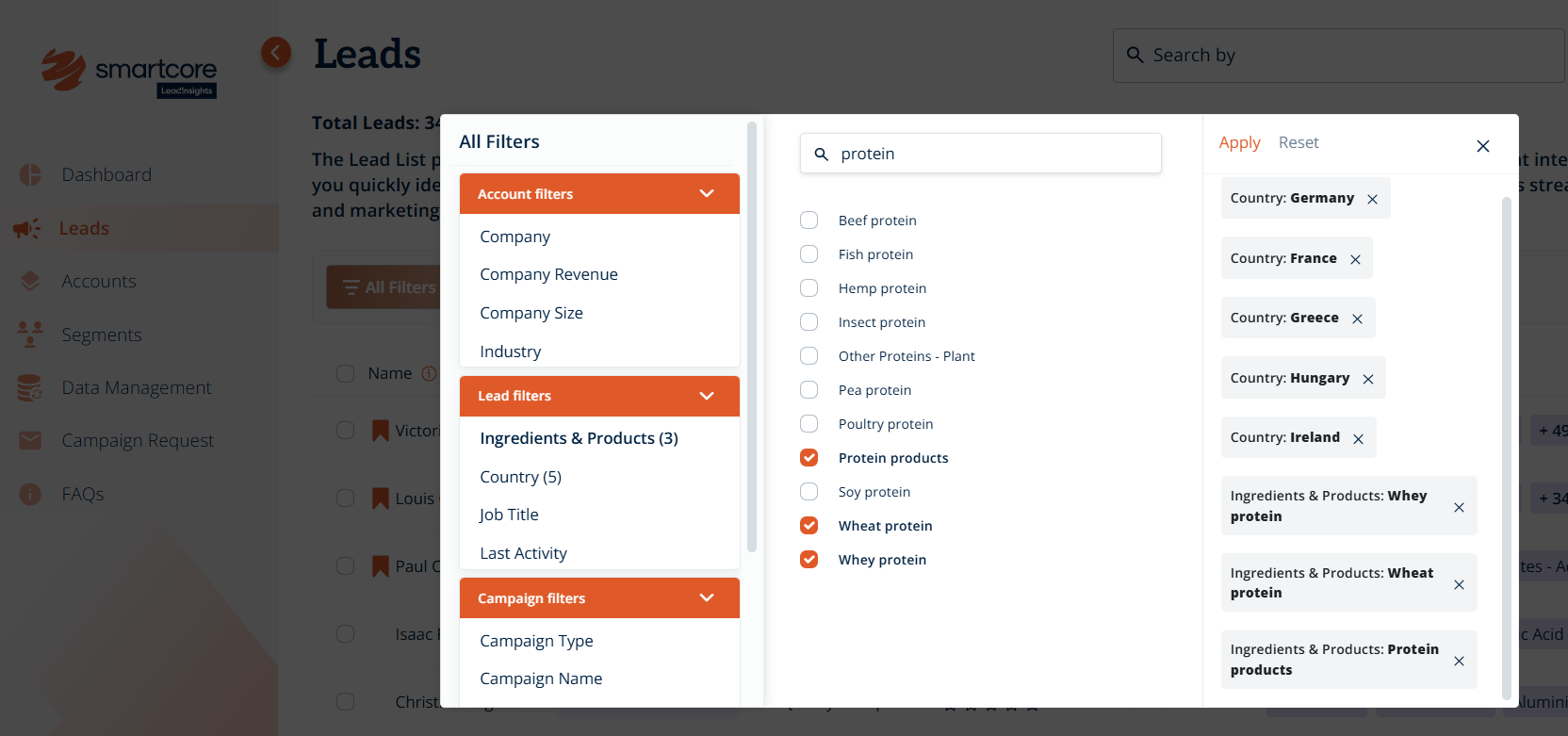Remove the Protein products filter chip

[1458, 661]
